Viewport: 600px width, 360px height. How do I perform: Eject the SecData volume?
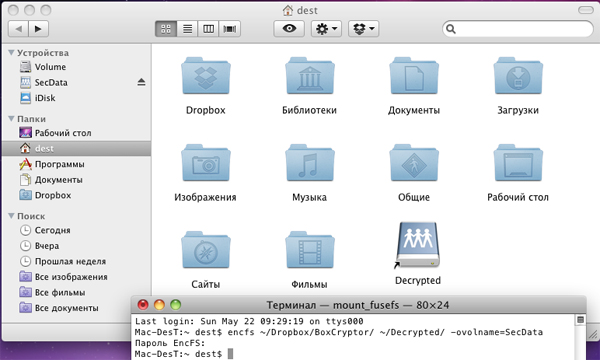click(141, 82)
